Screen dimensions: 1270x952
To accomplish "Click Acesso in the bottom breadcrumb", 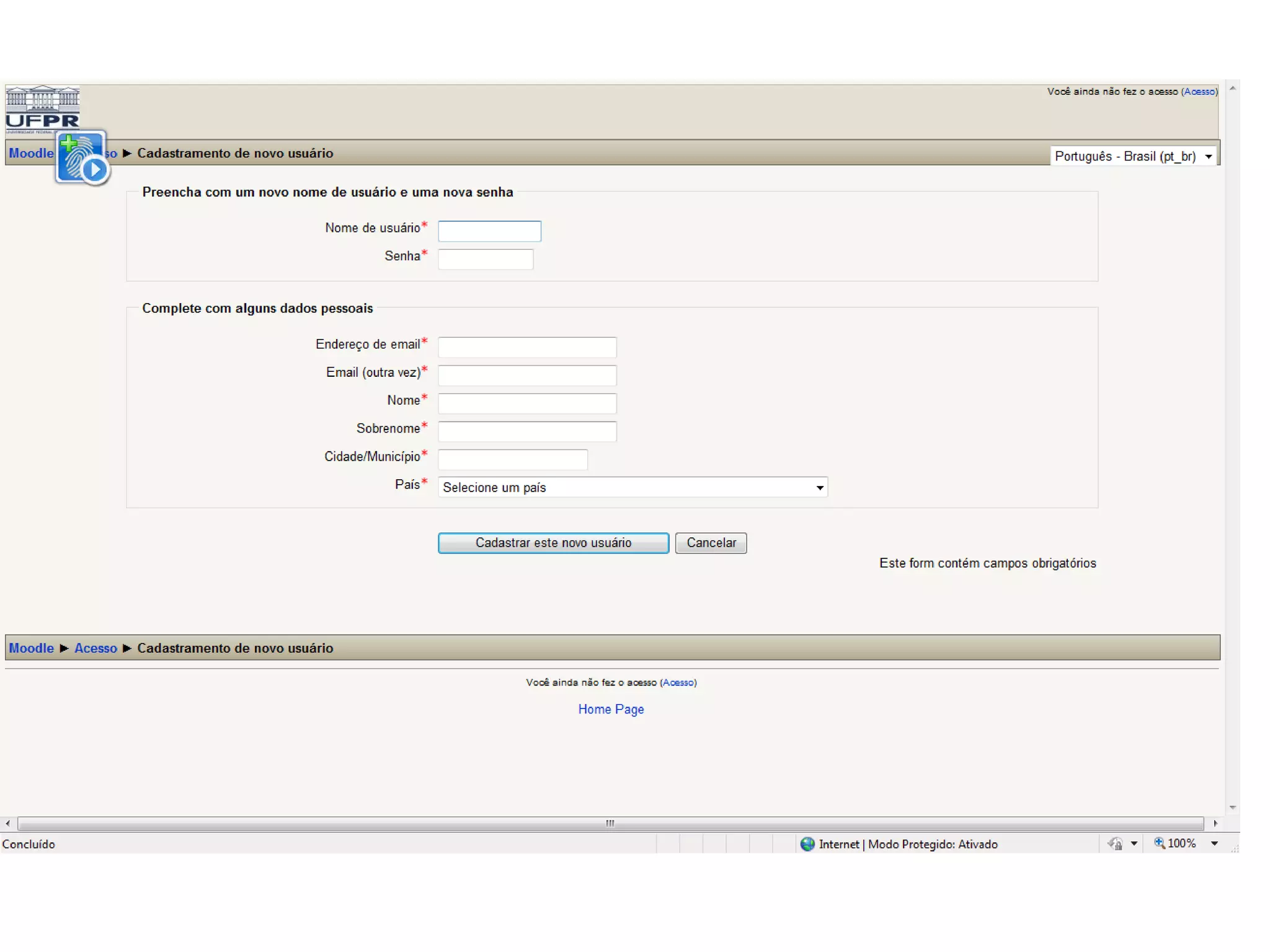I will [95, 648].
